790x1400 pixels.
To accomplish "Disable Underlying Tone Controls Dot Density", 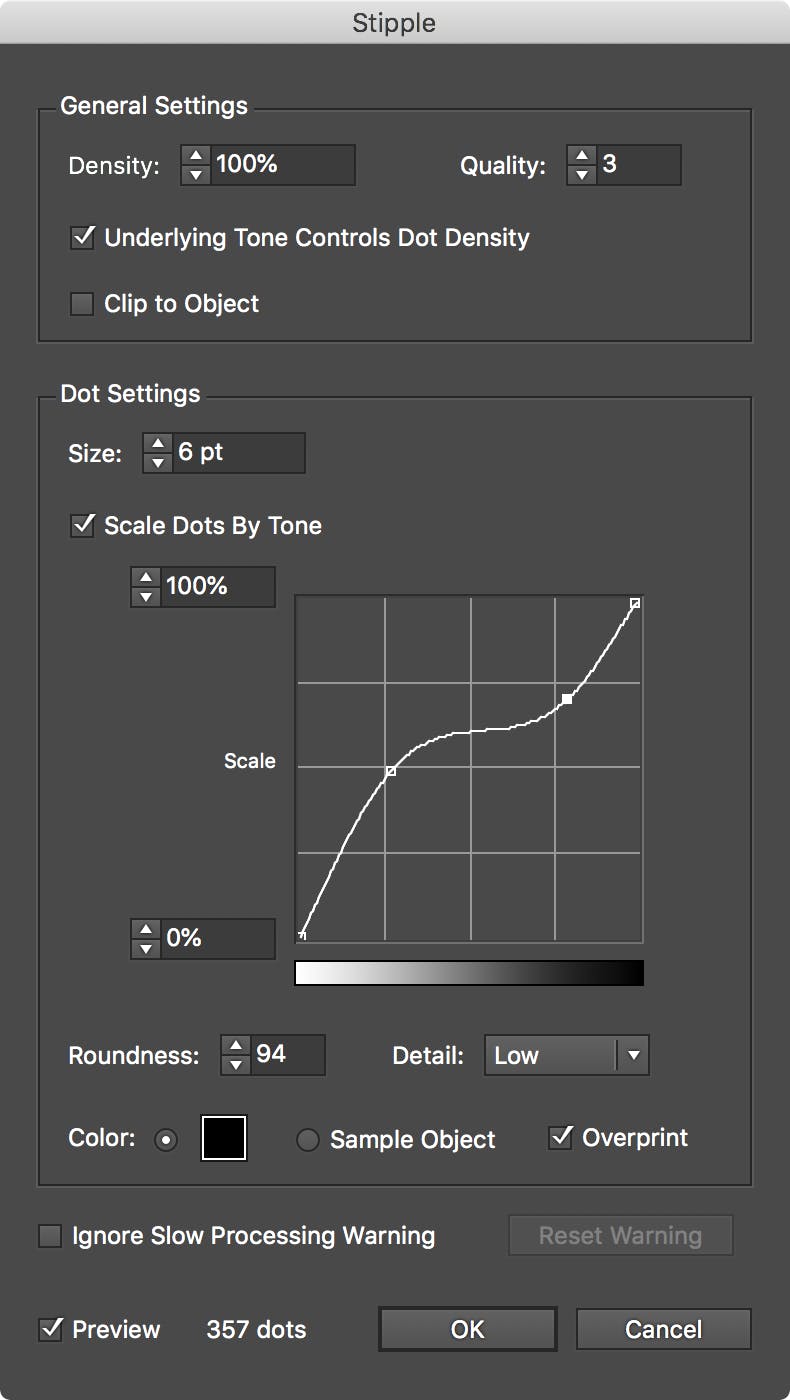I will (x=81, y=238).
